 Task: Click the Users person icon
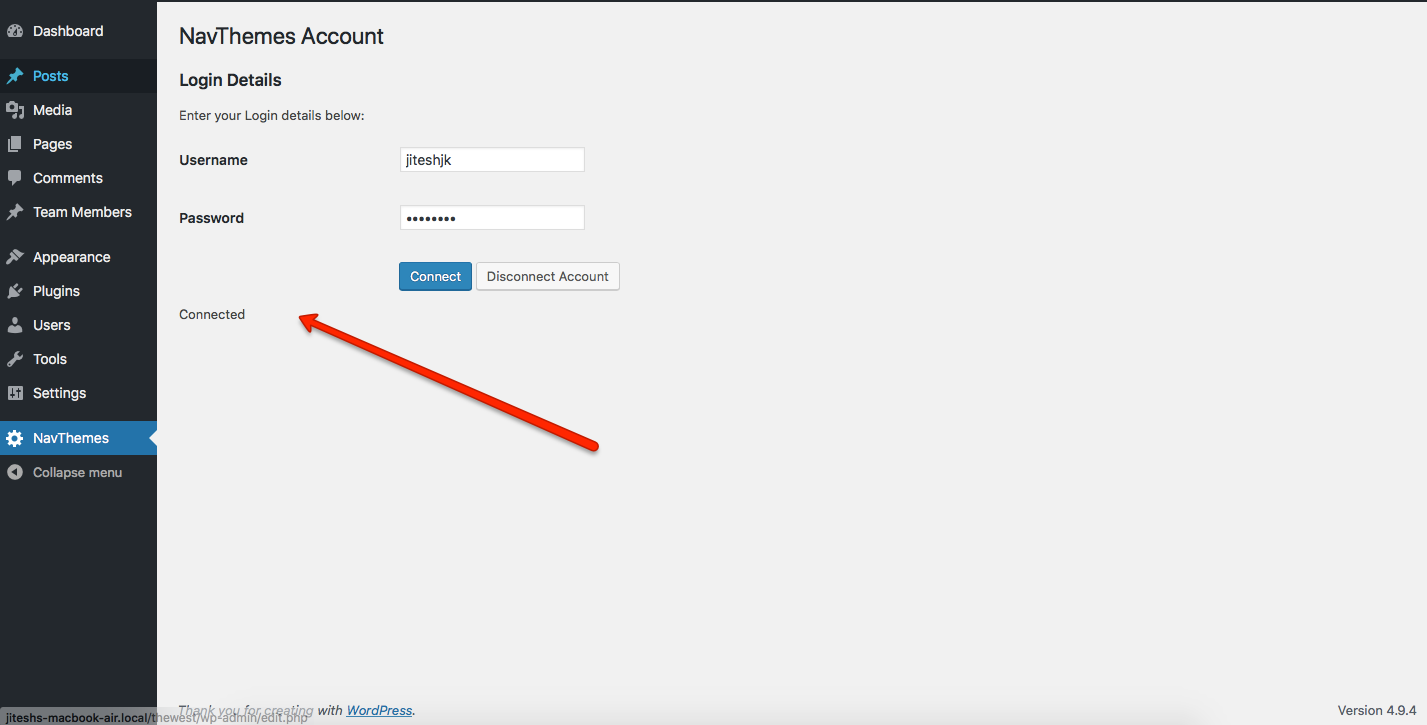pos(15,325)
